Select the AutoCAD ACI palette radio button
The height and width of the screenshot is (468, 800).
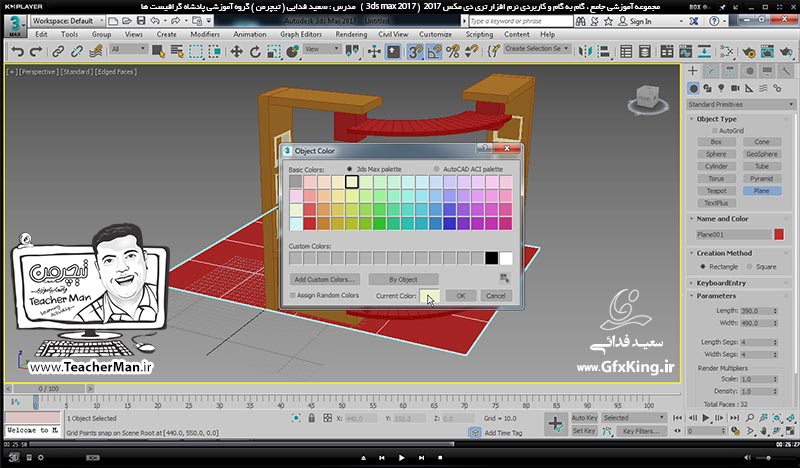point(436,169)
